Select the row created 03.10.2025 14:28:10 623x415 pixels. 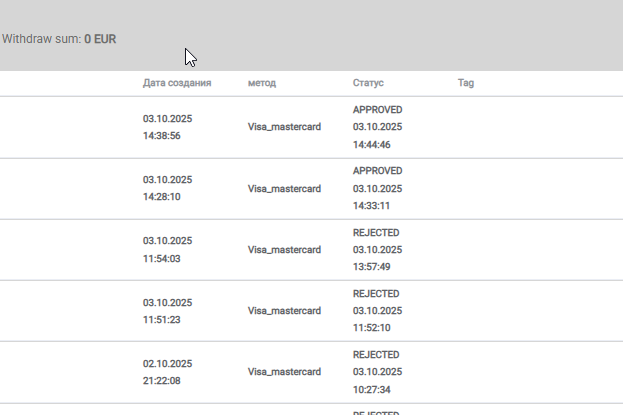[x=168, y=188]
